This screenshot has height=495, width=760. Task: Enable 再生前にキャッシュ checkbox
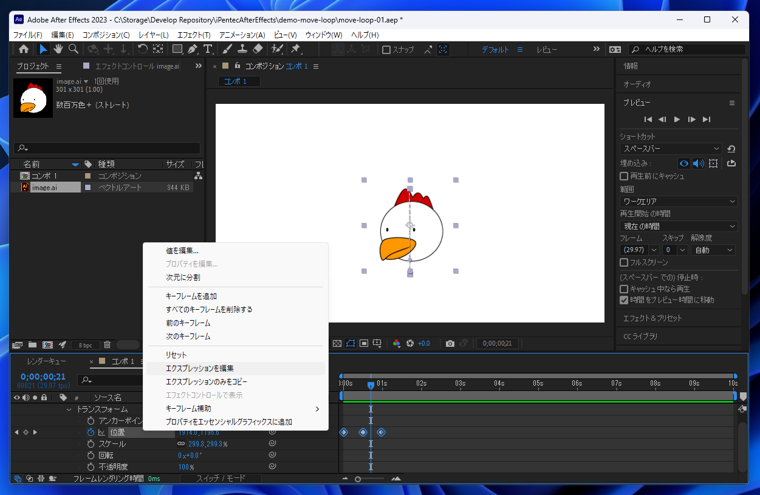click(x=624, y=176)
